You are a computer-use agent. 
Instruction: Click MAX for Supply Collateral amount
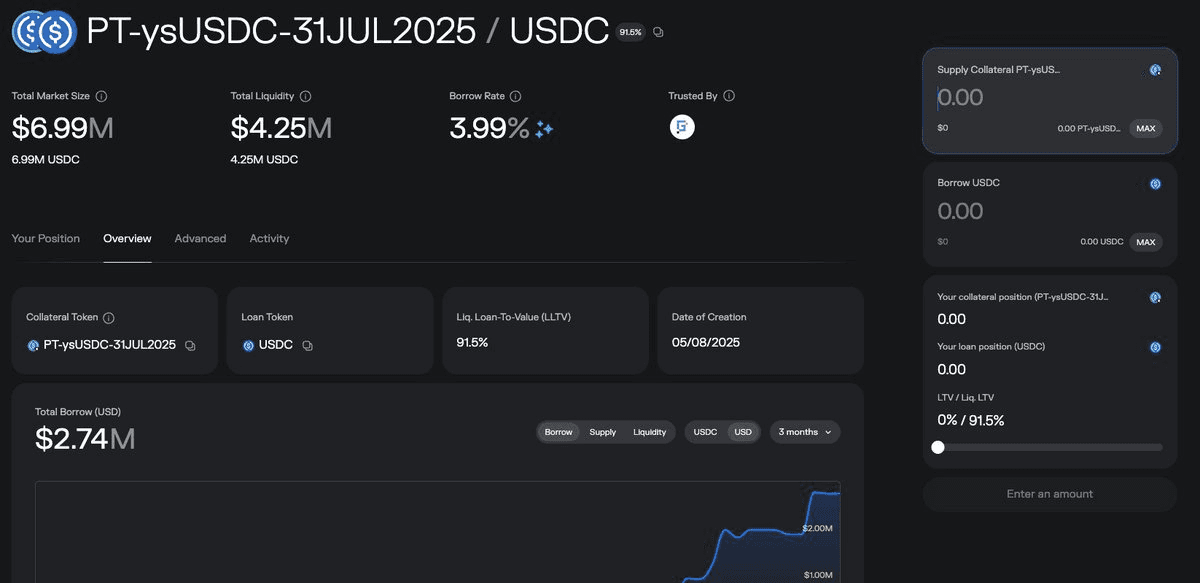pyautogui.click(x=1146, y=128)
